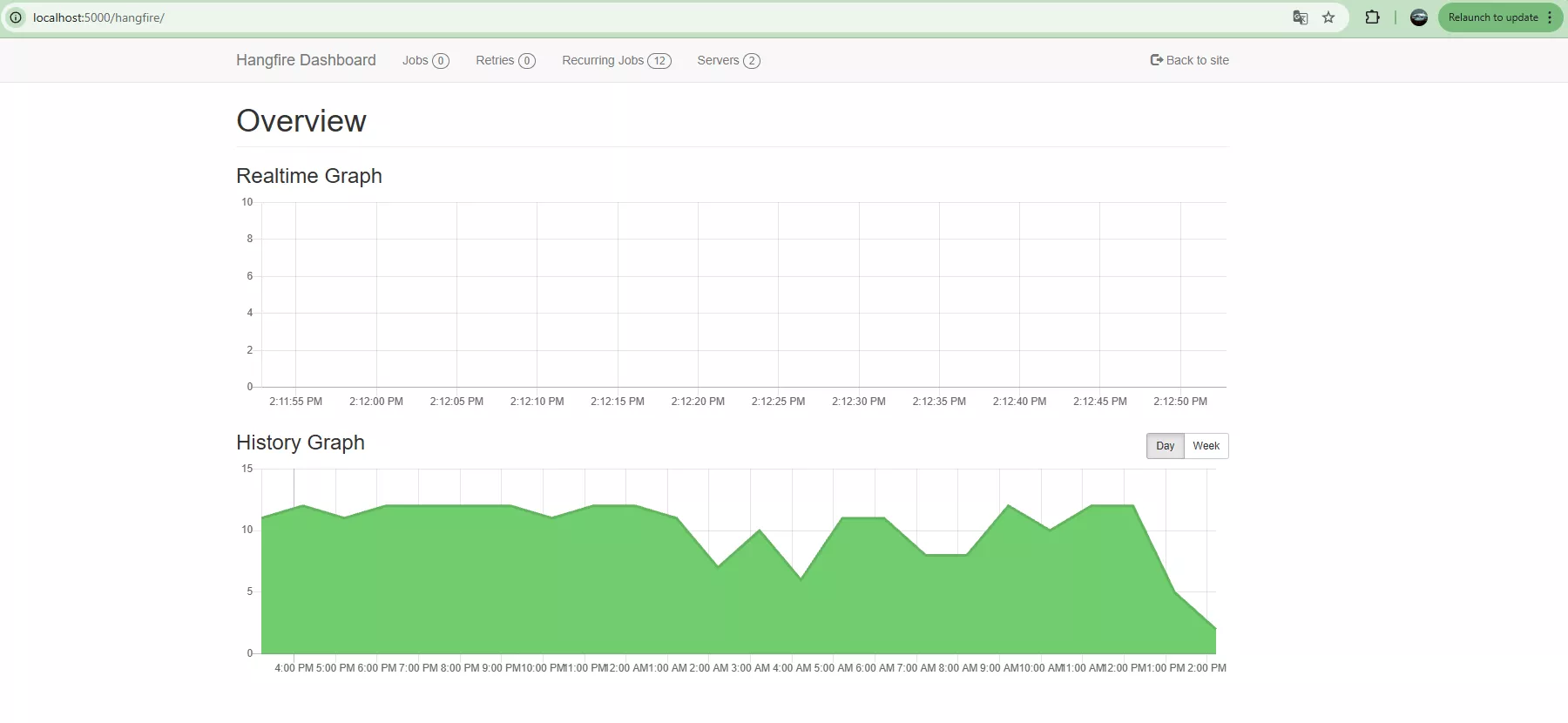Click the History Graph endpoint at 2:00 PM
This screenshot has width=1568, height=723.
coord(1215,628)
